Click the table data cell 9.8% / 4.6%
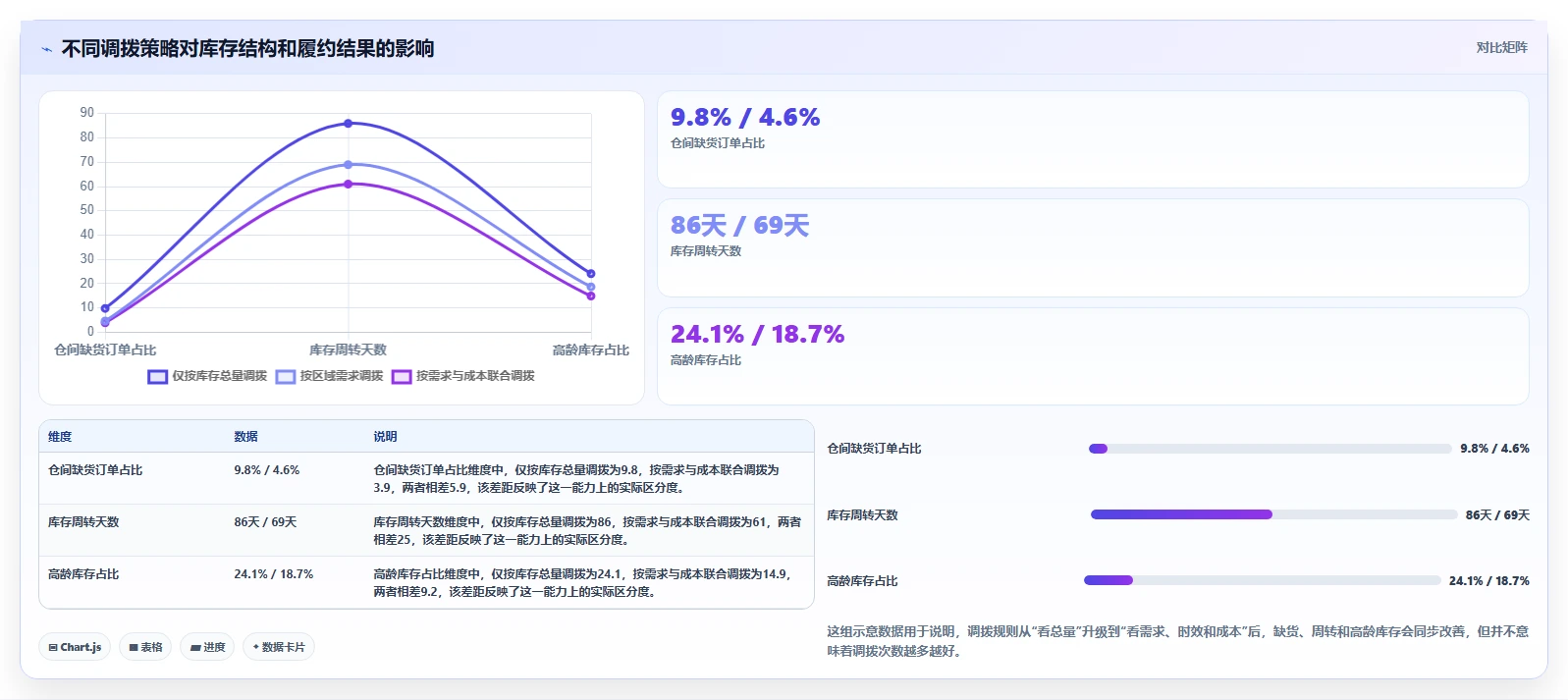This screenshot has width=1568, height=700. 267,470
